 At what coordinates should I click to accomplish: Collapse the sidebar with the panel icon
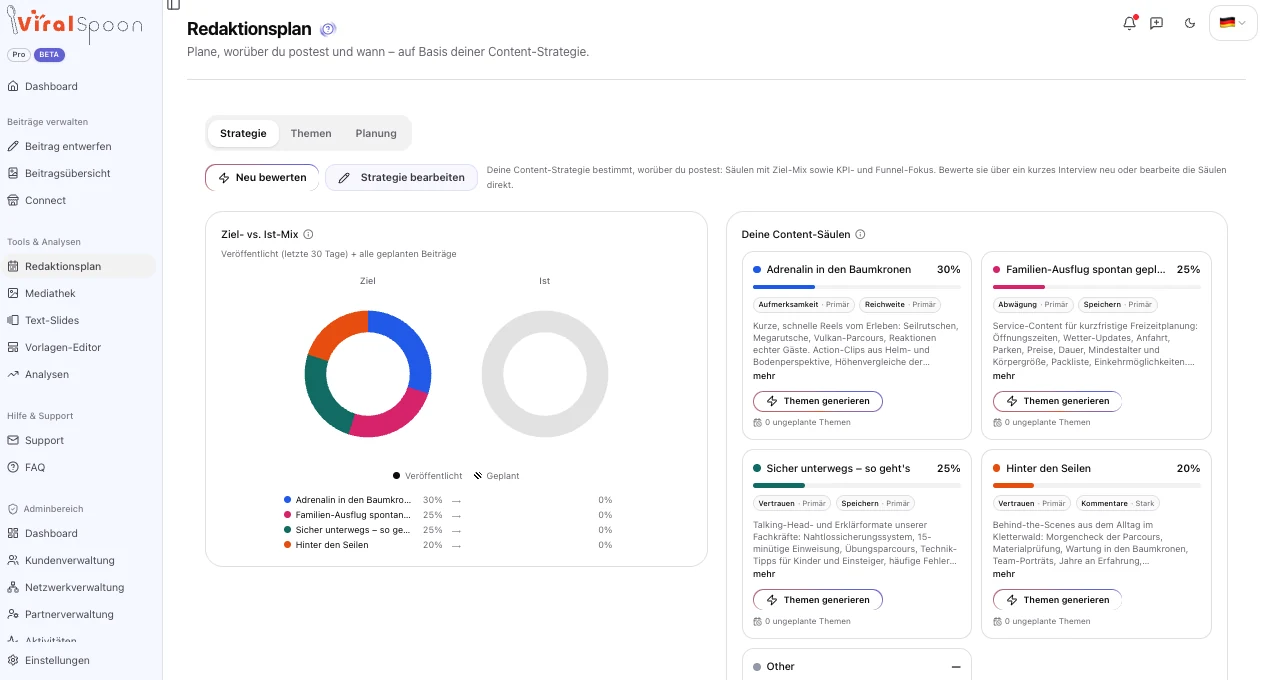(174, 5)
